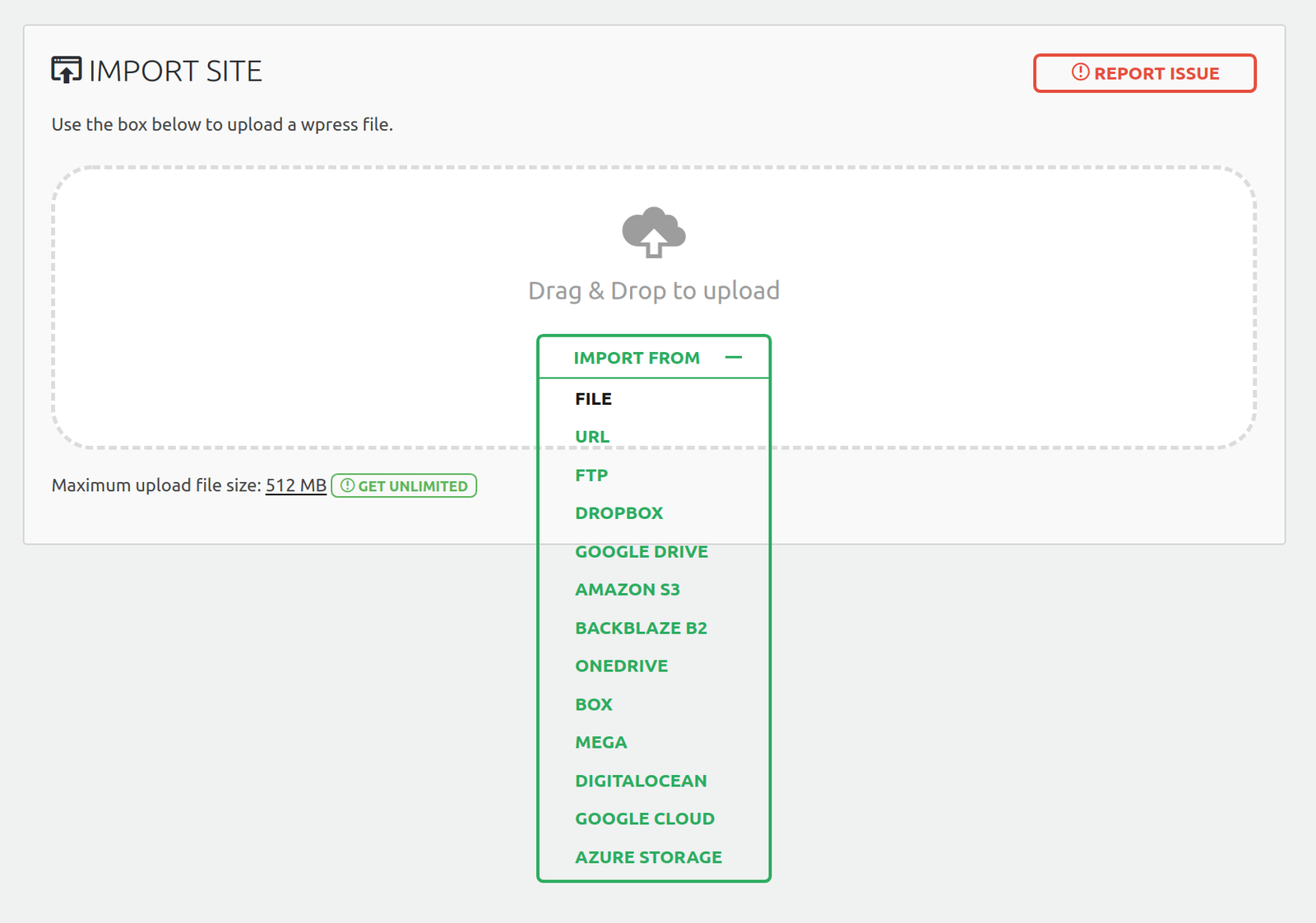Select File from the import menu

[x=593, y=399]
